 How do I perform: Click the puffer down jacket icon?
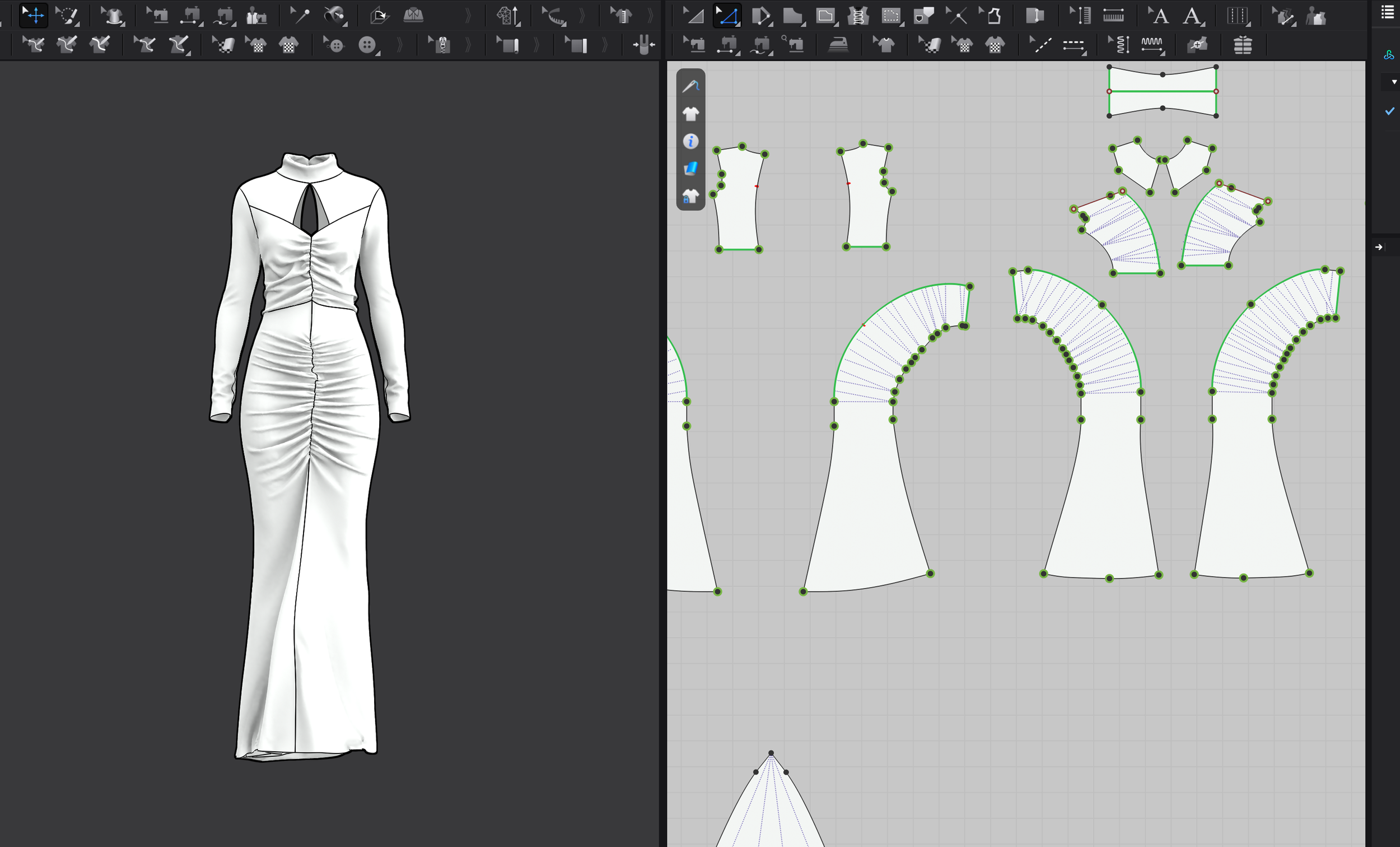[x=1242, y=44]
